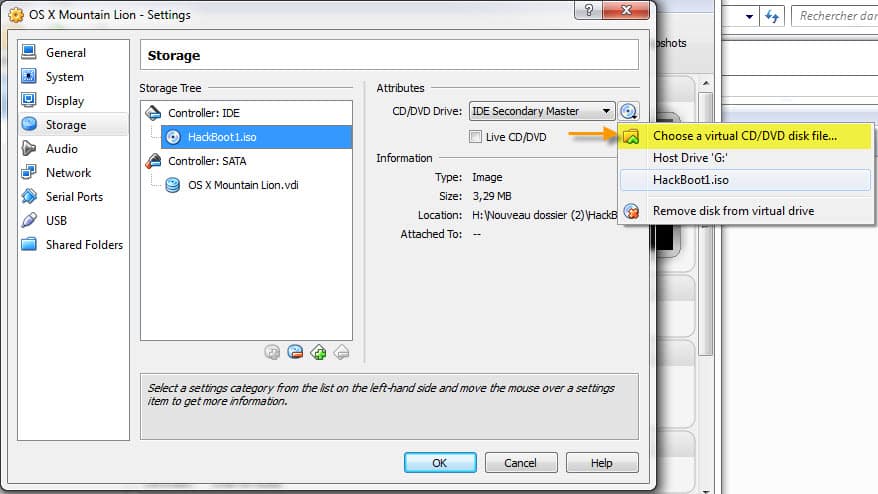Open the Display settings category
Screen dimensions: 878x494
coord(73,101)
